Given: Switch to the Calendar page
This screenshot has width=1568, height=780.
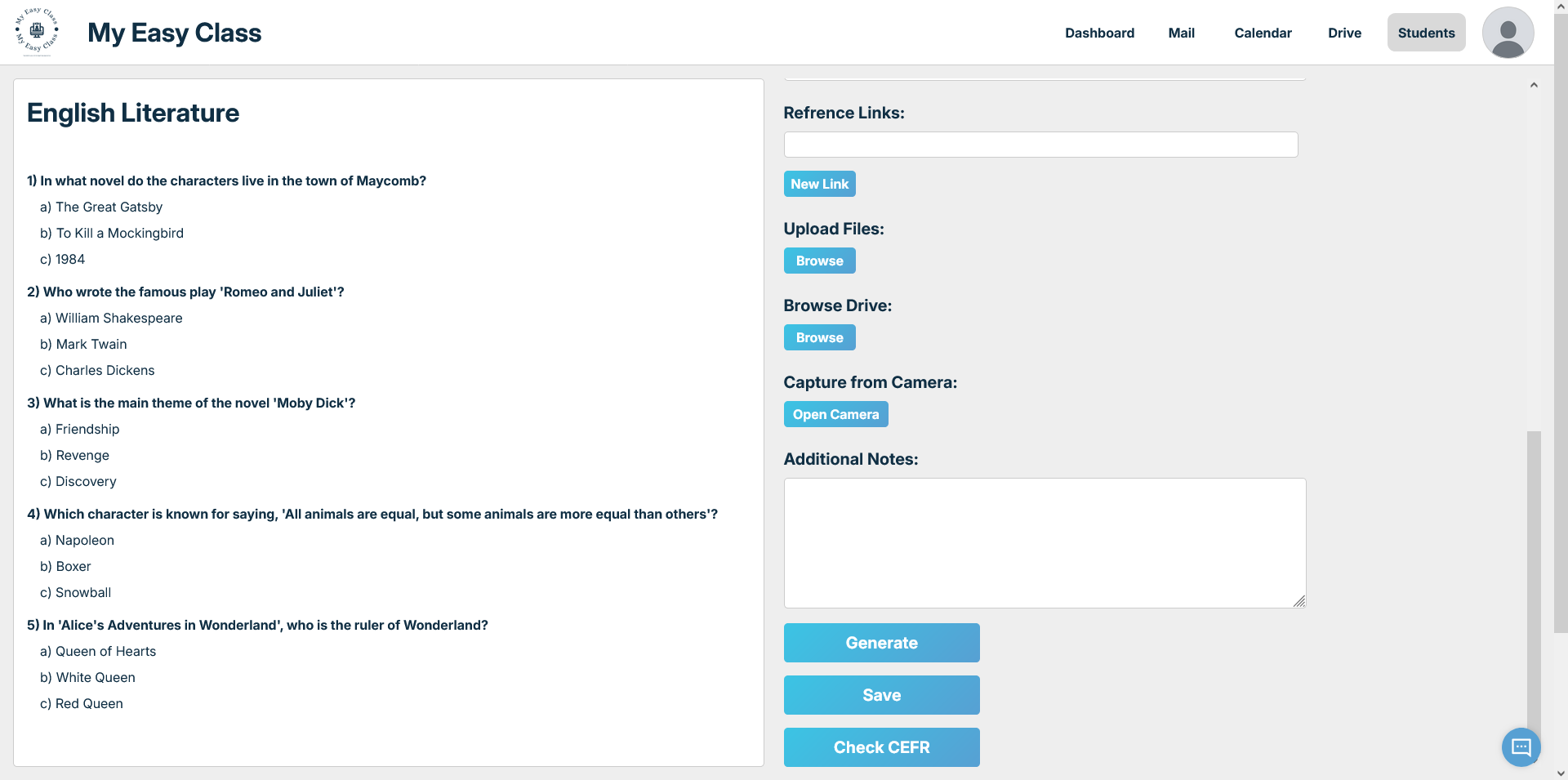Looking at the screenshot, I should [x=1263, y=33].
